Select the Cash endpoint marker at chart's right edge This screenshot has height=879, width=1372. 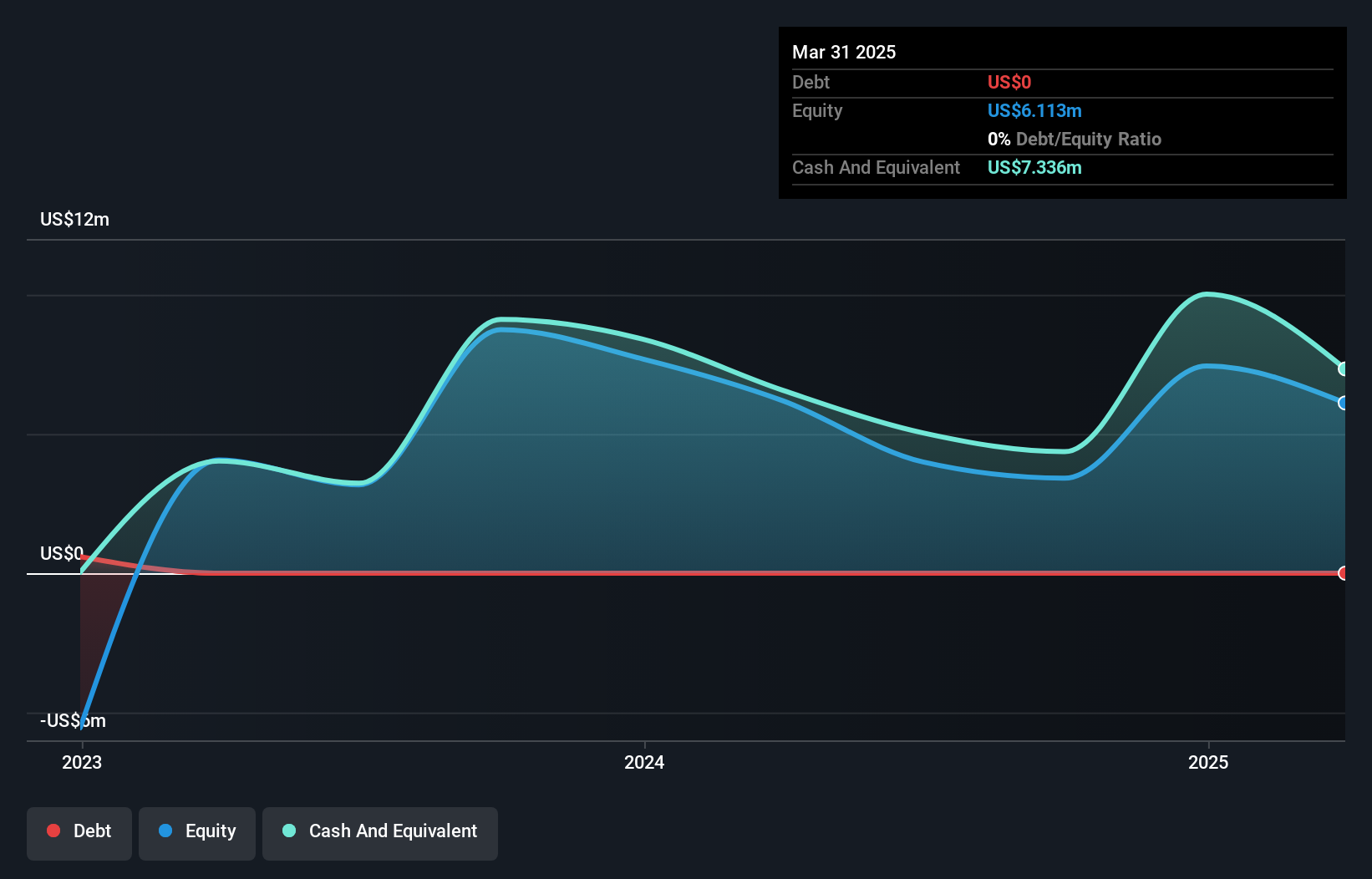point(1344,368)
